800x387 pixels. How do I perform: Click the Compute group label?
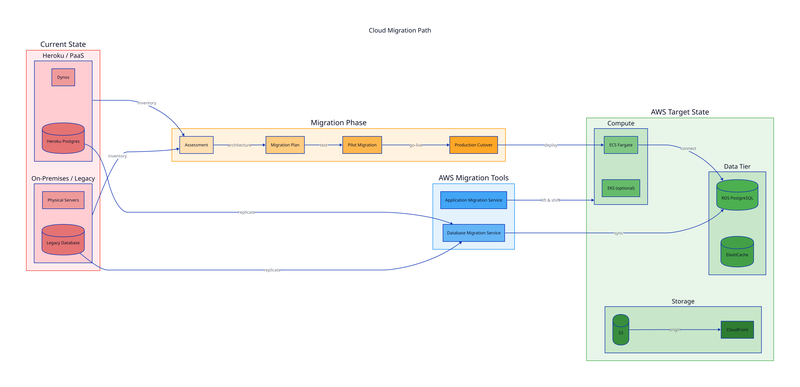click(621, 123)
